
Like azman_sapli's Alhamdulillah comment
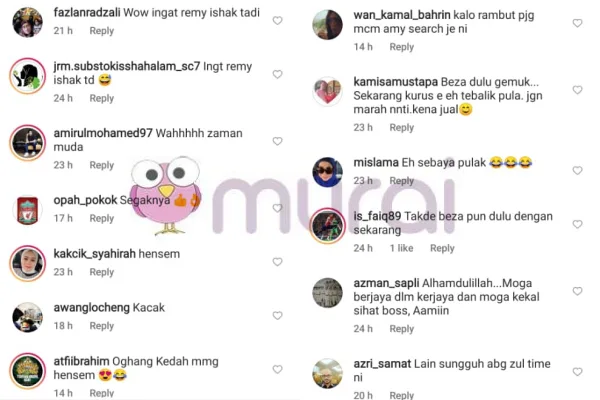577,291
